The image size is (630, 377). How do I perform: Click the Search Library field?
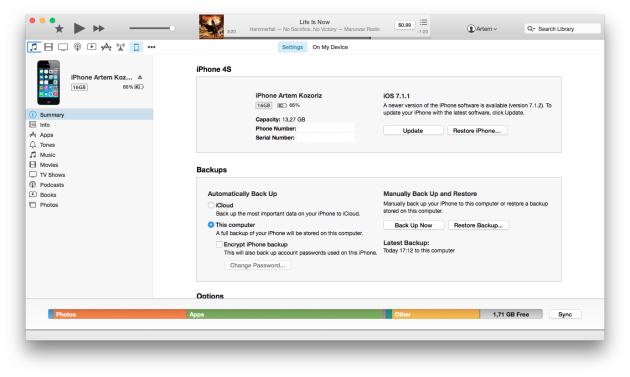point(562,29)
